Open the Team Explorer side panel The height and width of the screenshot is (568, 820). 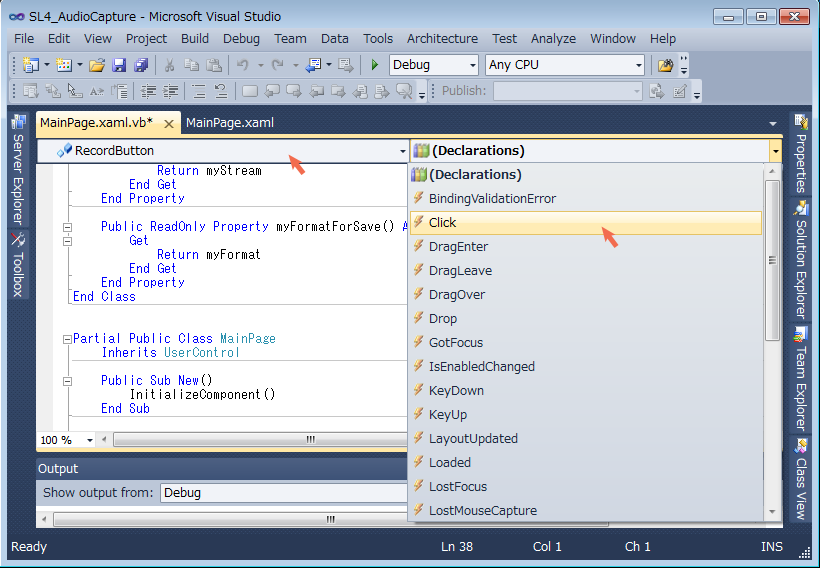pos(801,378)
